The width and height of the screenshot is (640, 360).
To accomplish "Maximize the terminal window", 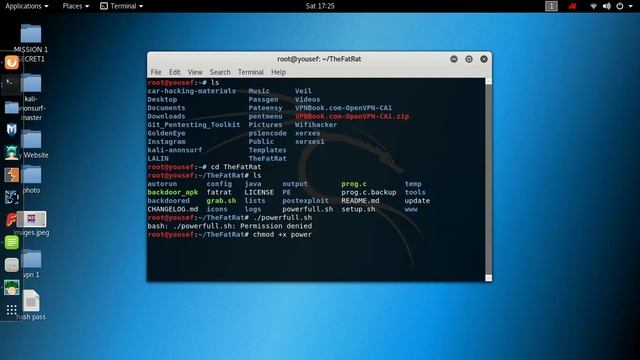I will pos(469,59).
